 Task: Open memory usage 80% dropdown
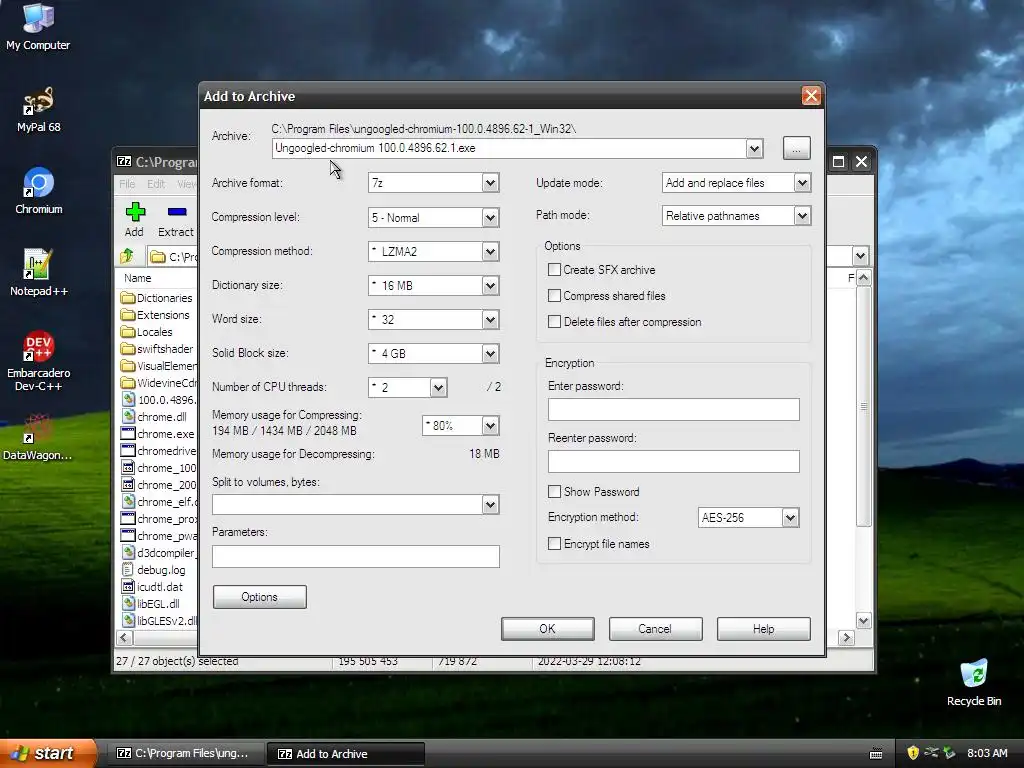pyautogui.click(x=490, y=426)
